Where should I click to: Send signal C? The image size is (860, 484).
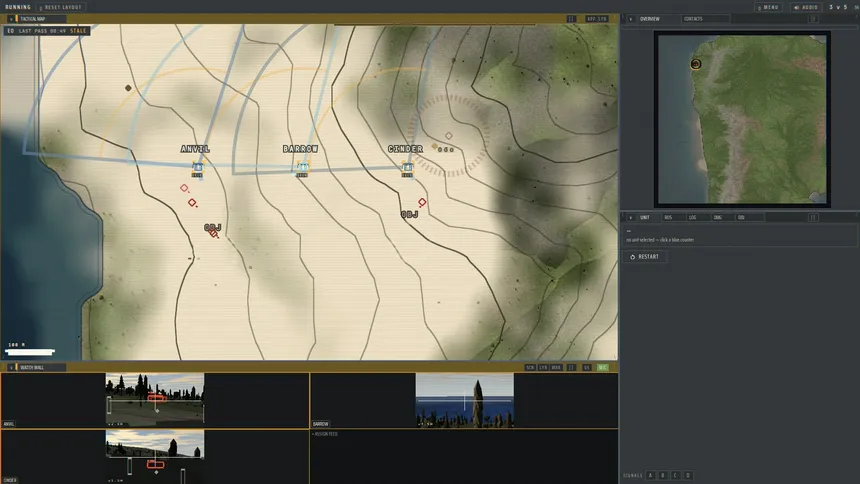pos(675,475)
